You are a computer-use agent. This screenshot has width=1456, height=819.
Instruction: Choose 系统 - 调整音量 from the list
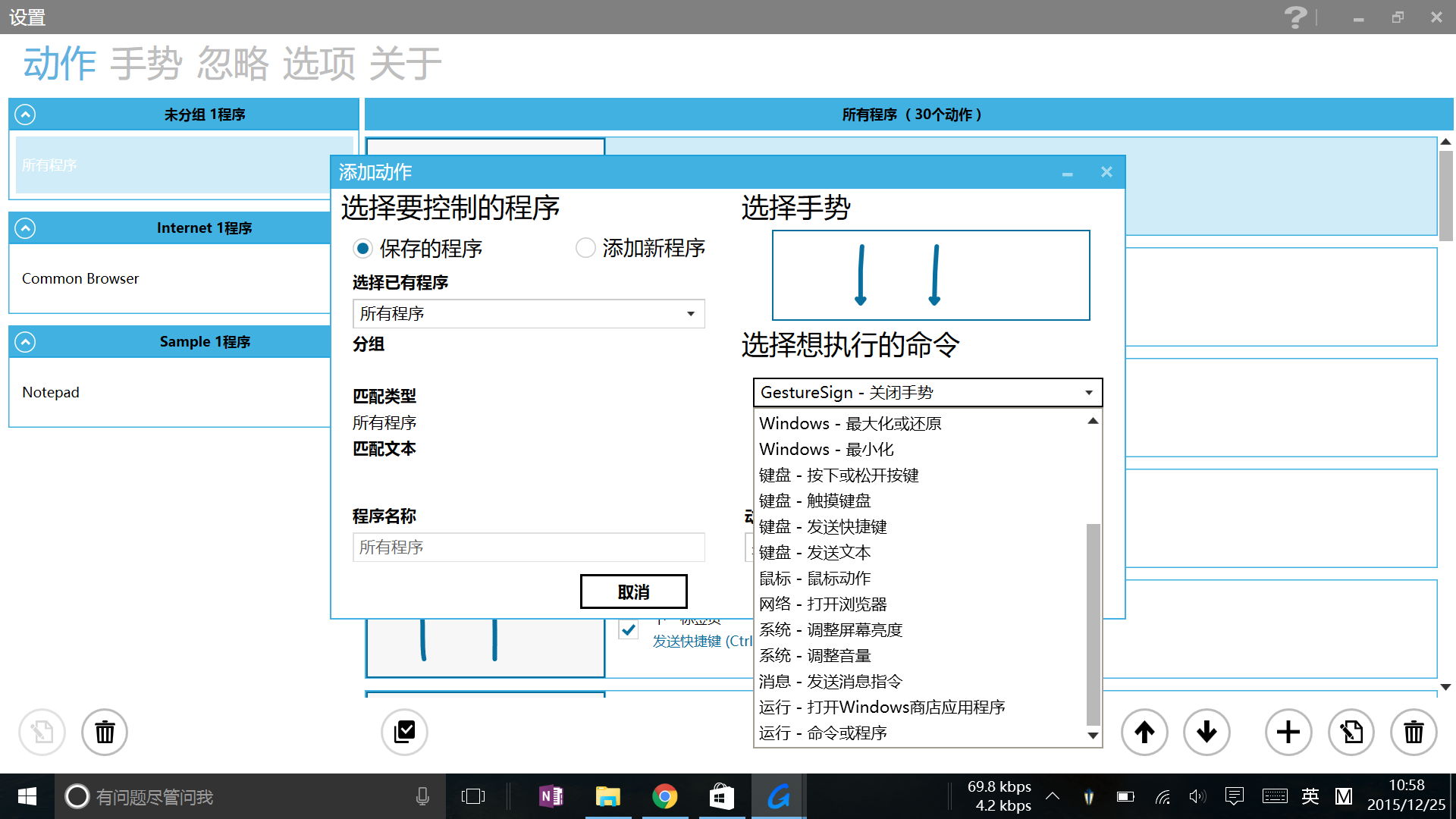pos(921,655)
